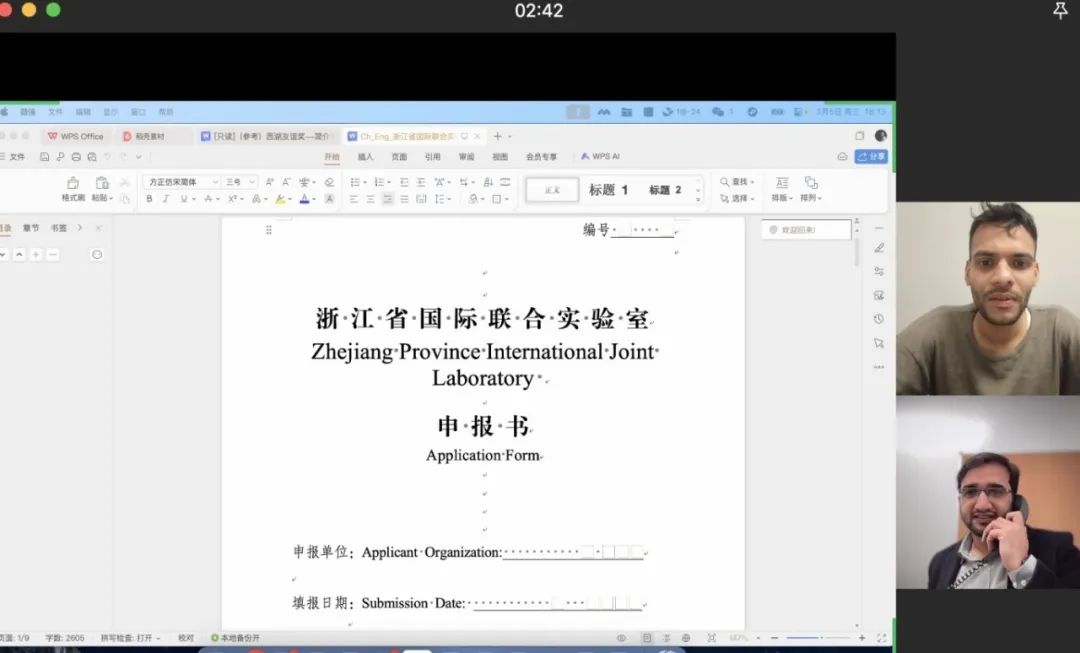Switch to the Insert (插入) ribbon tab
This screenshot has height=653, width=1080.
tap(365, 157)
